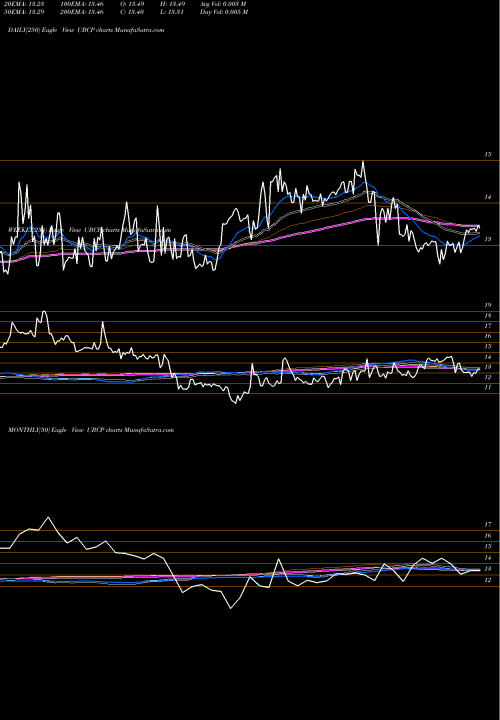Click the 50EMA value 13.29
The height and width of the screenshot is (720, 500).
tap(22, 12)
